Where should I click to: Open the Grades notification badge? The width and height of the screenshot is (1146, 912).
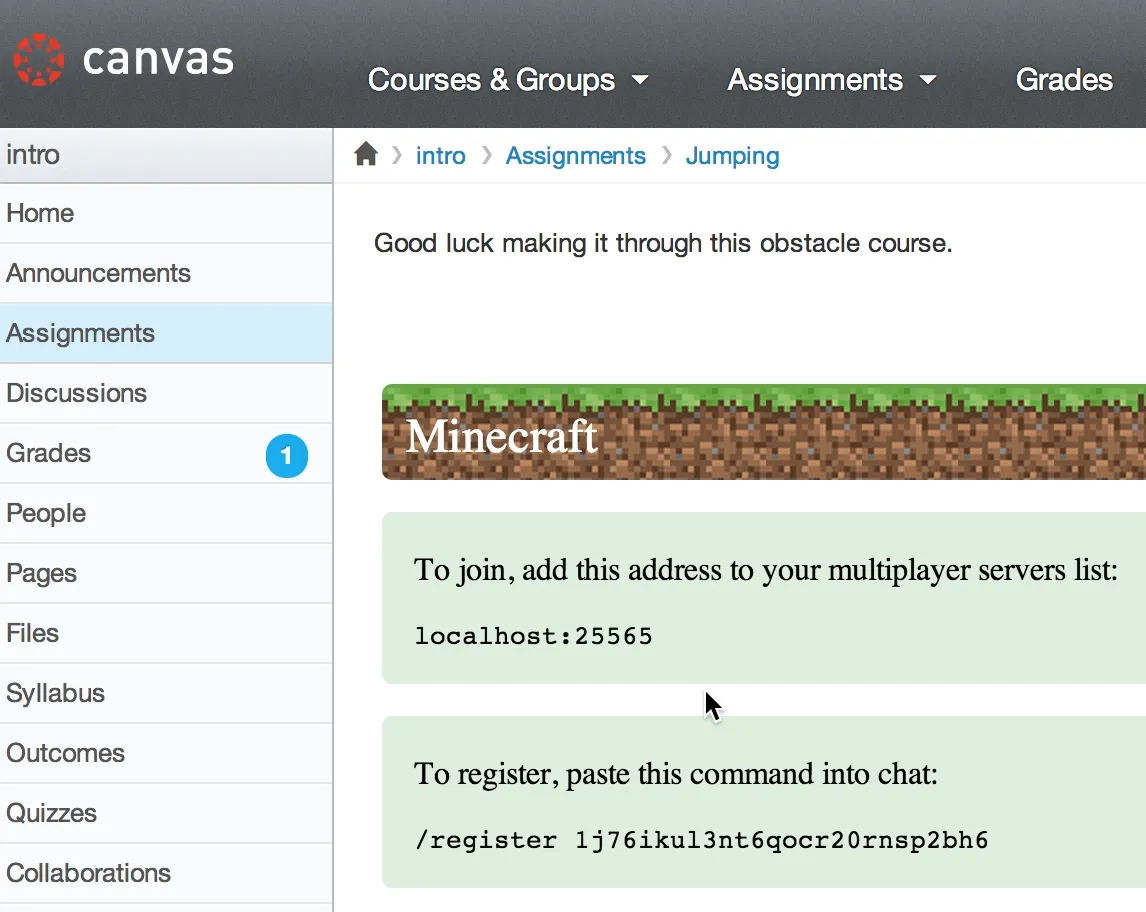(x=286, y=455)
